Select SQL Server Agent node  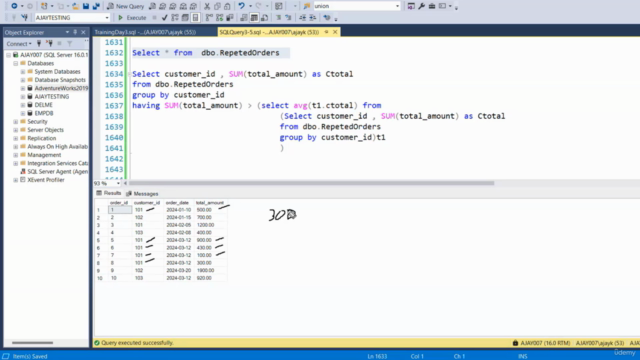click(57, 171)
